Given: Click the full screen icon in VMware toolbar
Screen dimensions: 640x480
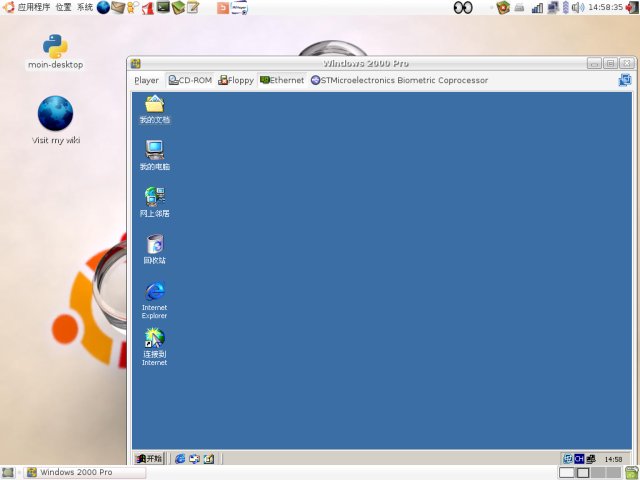Looking at the screenshot, I should pyautogui.click(x=624, y=80).
